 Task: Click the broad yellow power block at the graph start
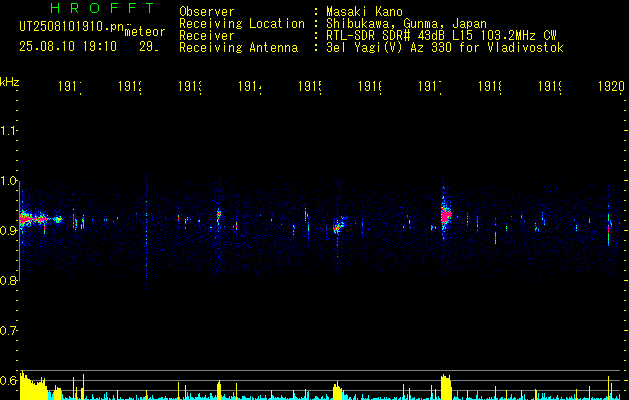(x=34, y=386)
